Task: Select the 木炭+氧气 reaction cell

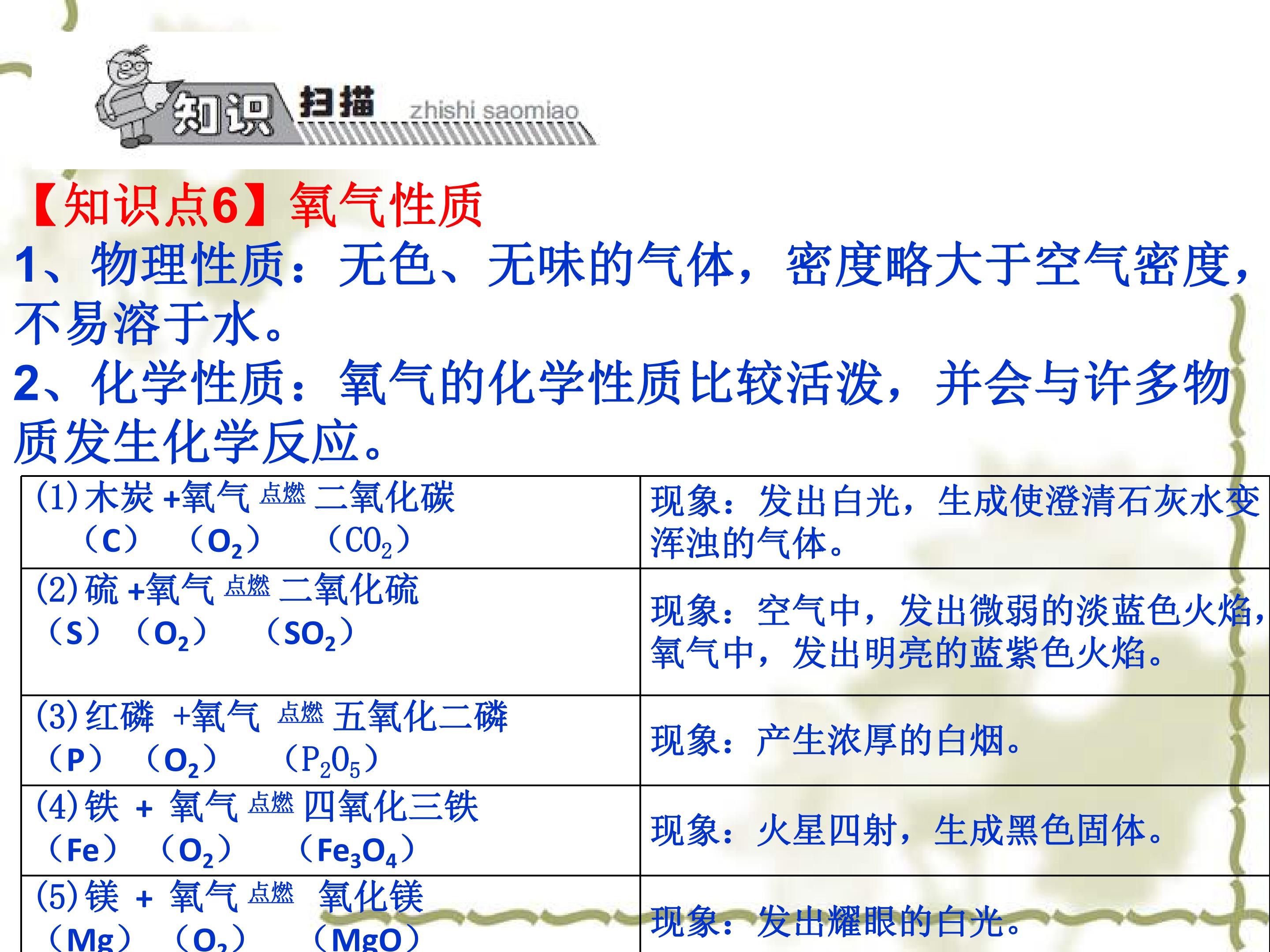Action: pos(331,522)
